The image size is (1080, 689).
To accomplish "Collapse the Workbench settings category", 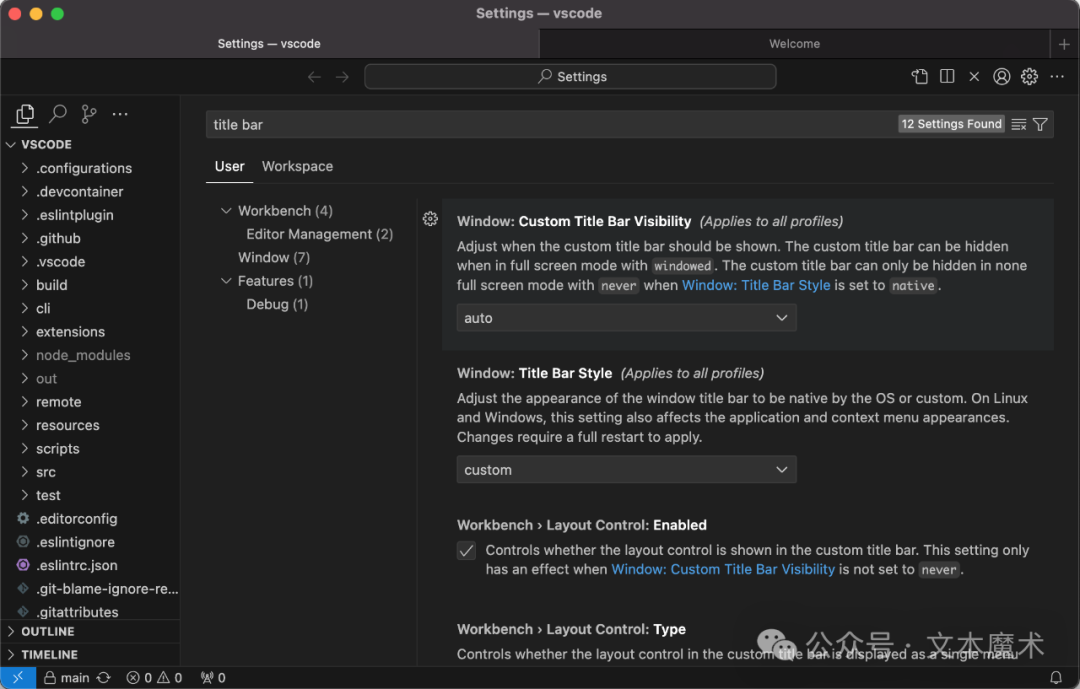I will (x=226, y=210).
